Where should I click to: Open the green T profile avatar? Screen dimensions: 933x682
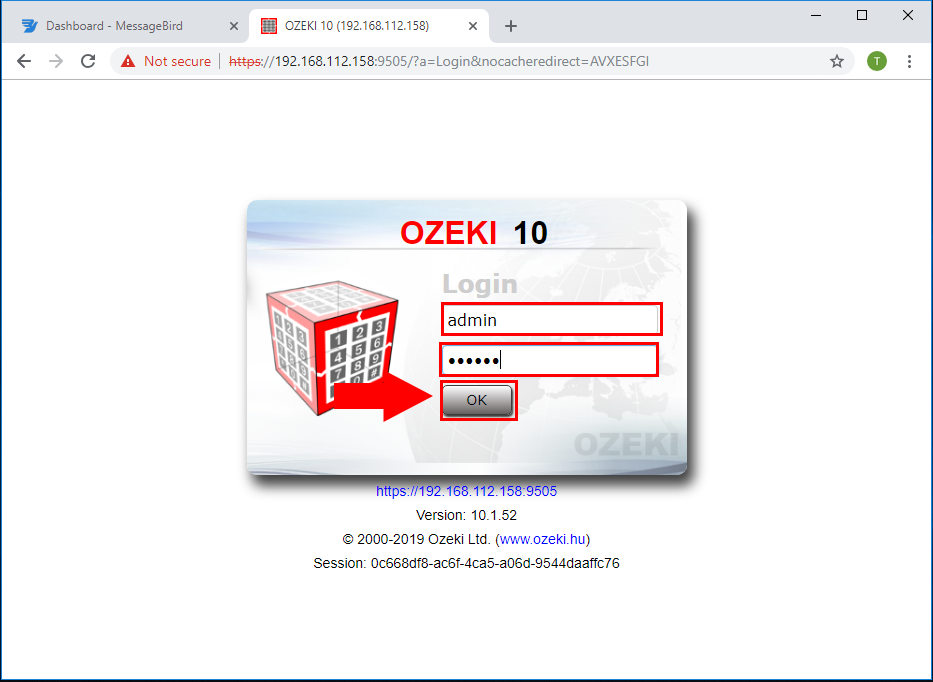[876, 61]
